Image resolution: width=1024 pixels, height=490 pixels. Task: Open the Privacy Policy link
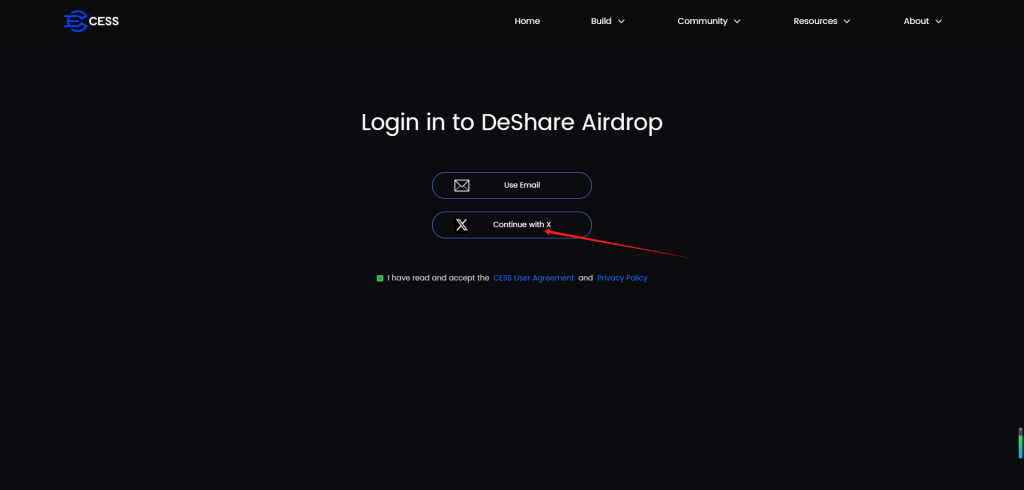pos(622,278)
